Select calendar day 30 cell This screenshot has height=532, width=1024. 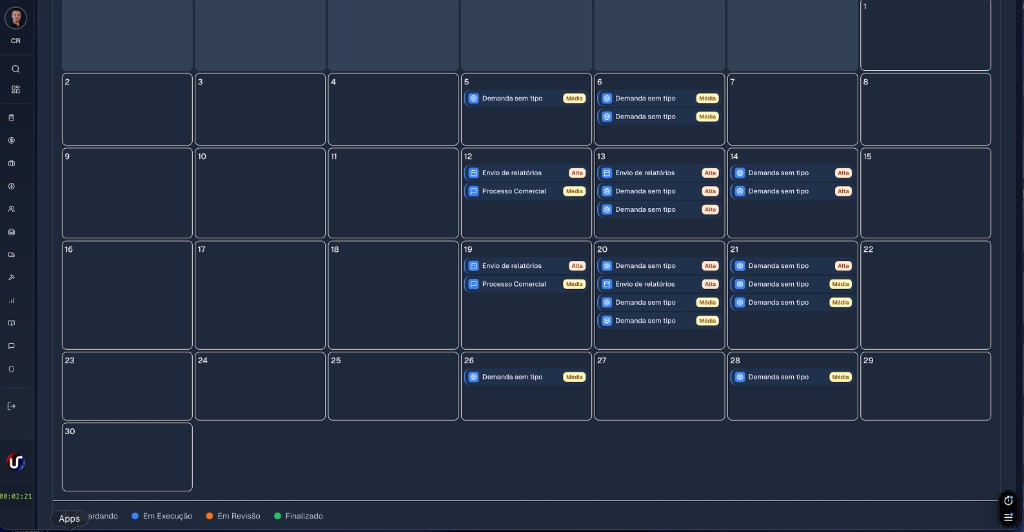click(x=127, y=457)
